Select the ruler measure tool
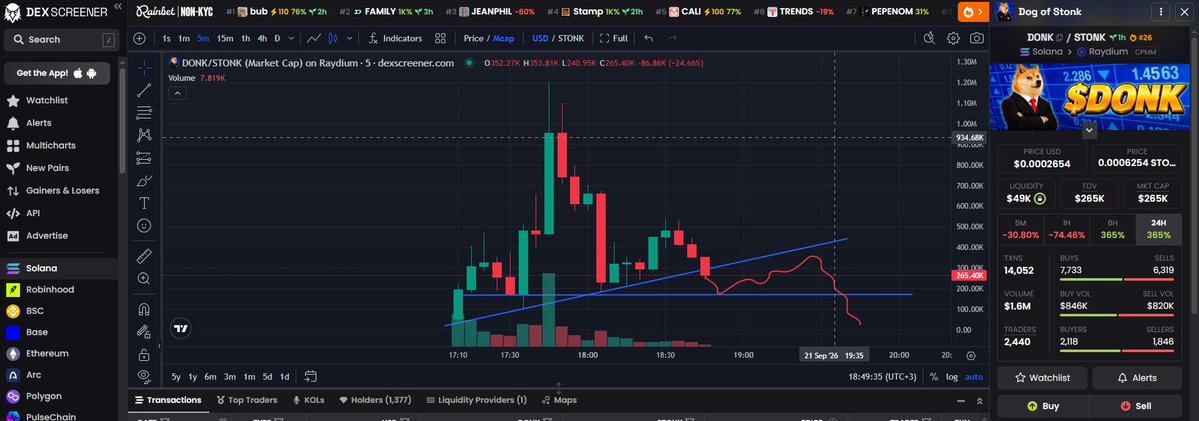The image size is (1199, 421). [144, 256]
